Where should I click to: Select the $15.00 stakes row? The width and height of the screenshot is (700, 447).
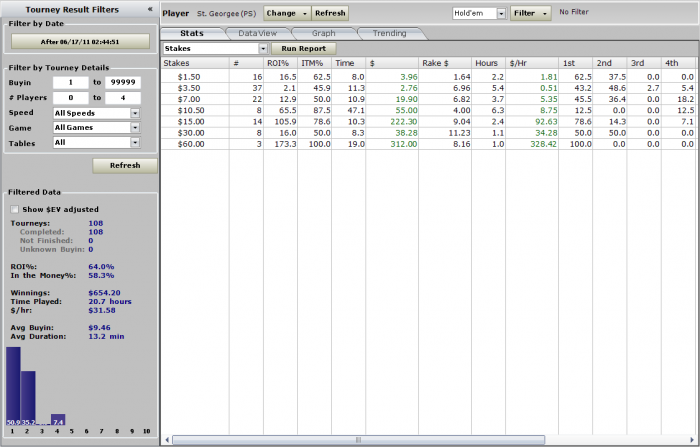click(428, 121)
